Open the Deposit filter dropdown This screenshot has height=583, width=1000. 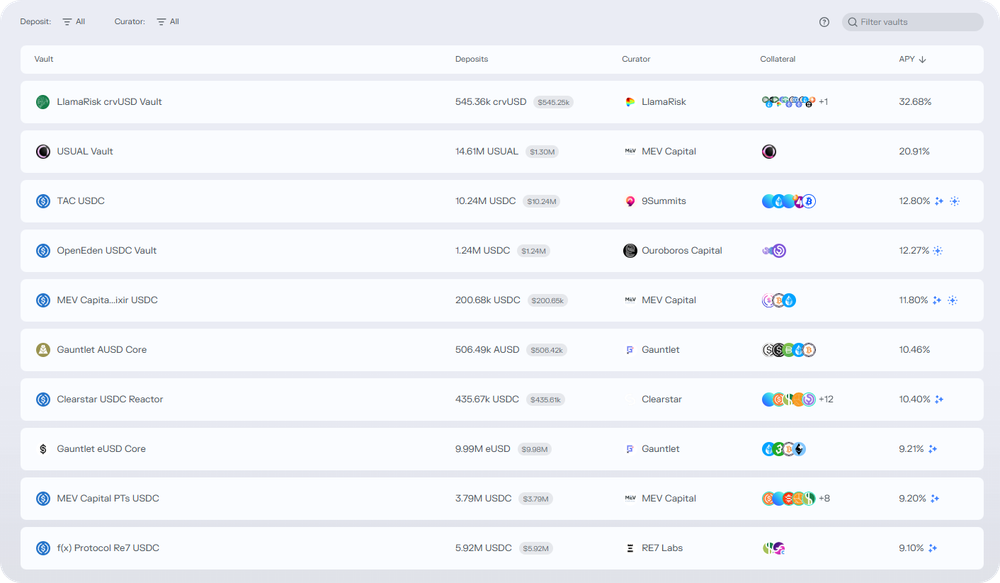74,22
